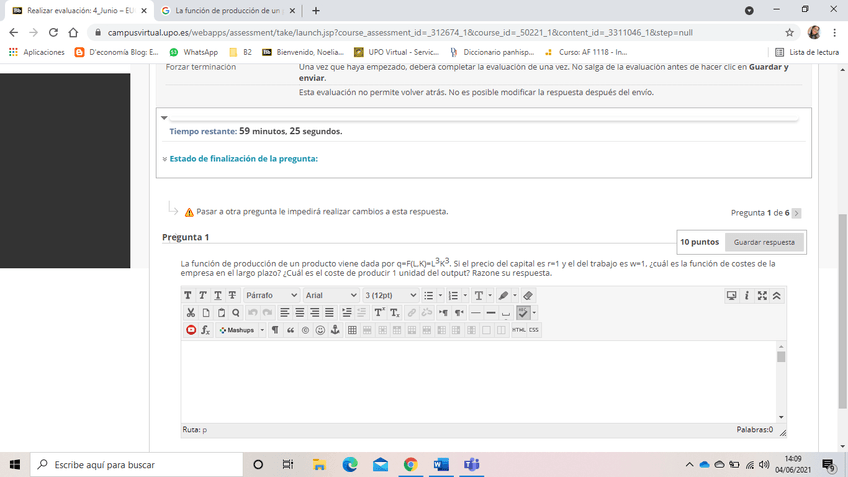Open the Arial font dropdown
This screenshot has width=848, height=477.
[x=331, y=296]
